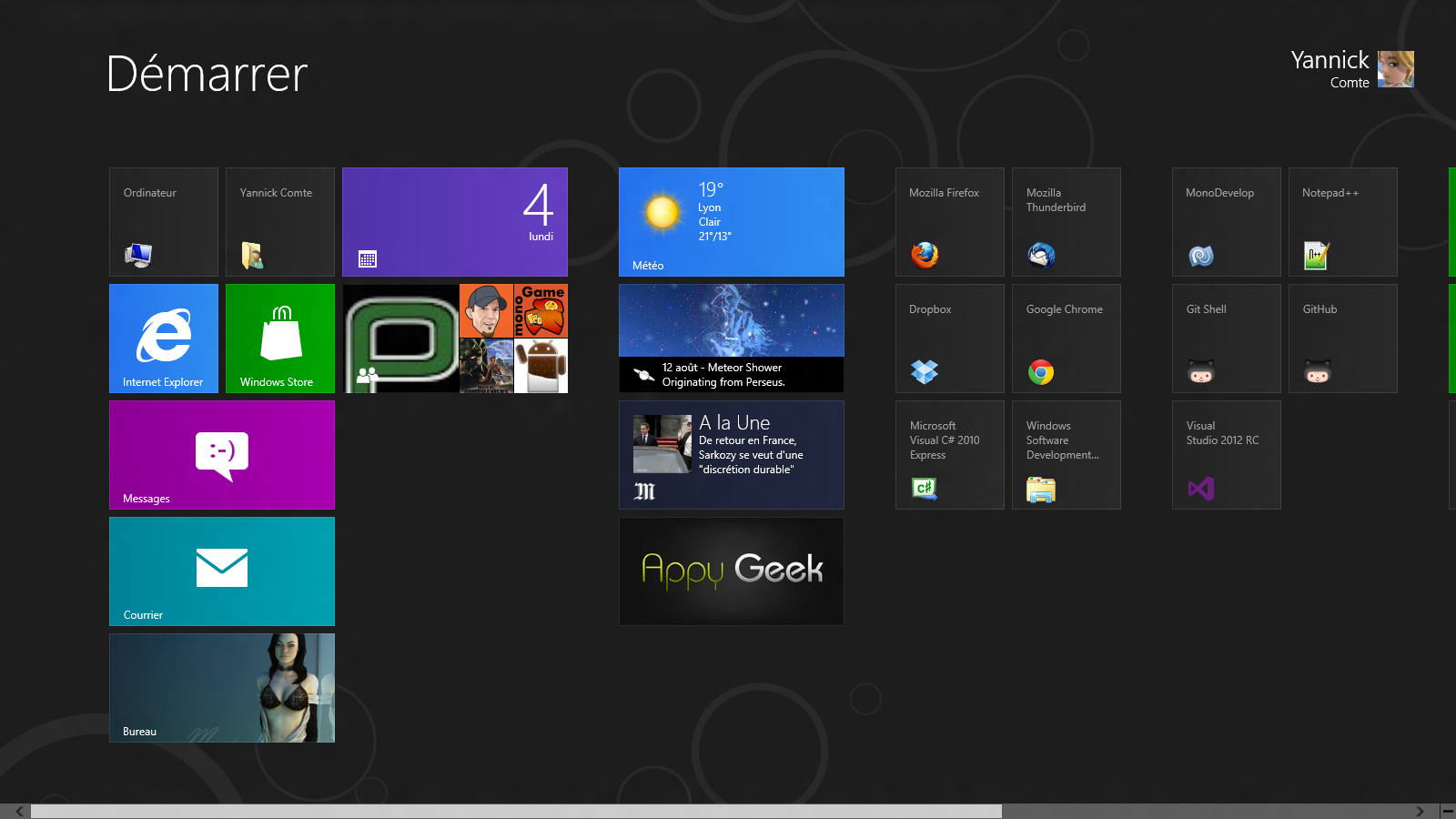
Task: Launch Mozilla Thunderbird
Action: tap(1067, 222)
